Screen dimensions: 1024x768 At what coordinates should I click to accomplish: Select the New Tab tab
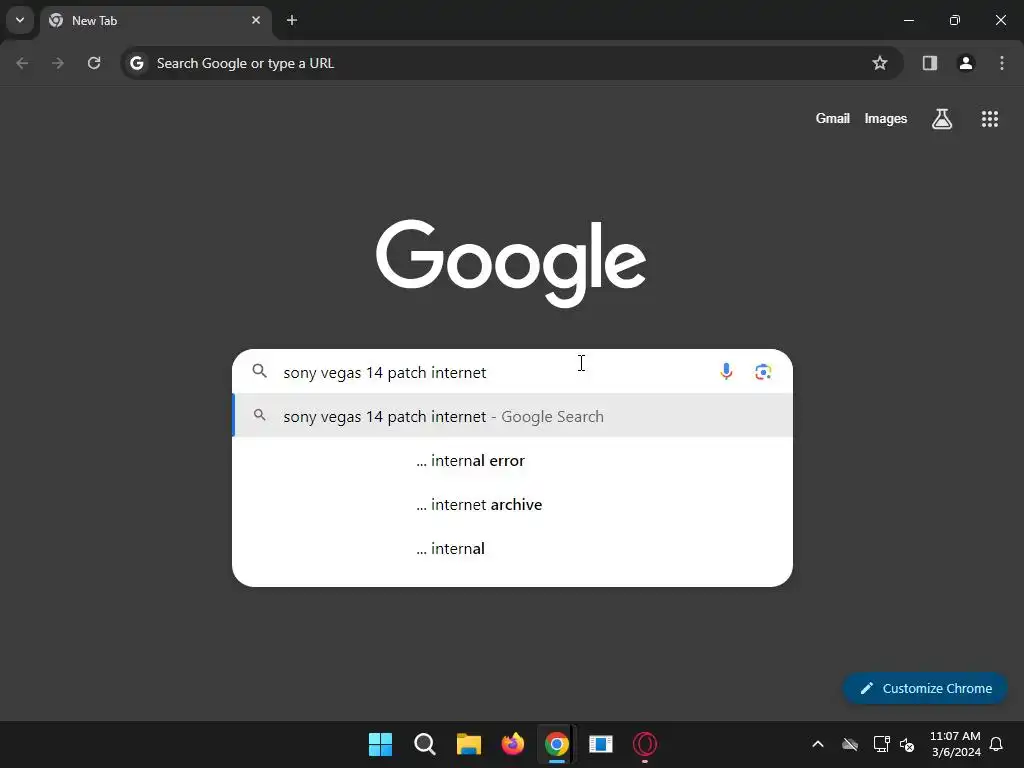[155, 21]
